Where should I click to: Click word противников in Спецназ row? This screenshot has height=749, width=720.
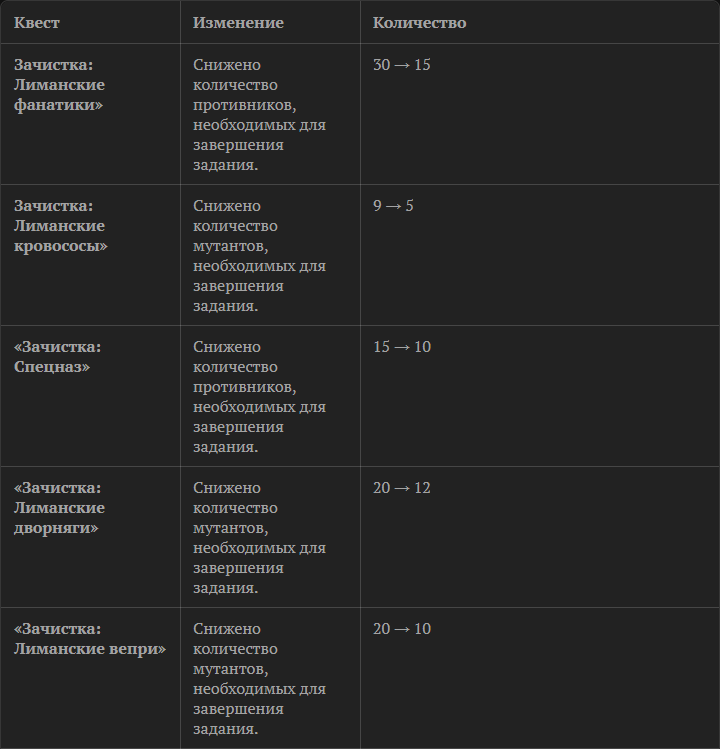point(244,387)
